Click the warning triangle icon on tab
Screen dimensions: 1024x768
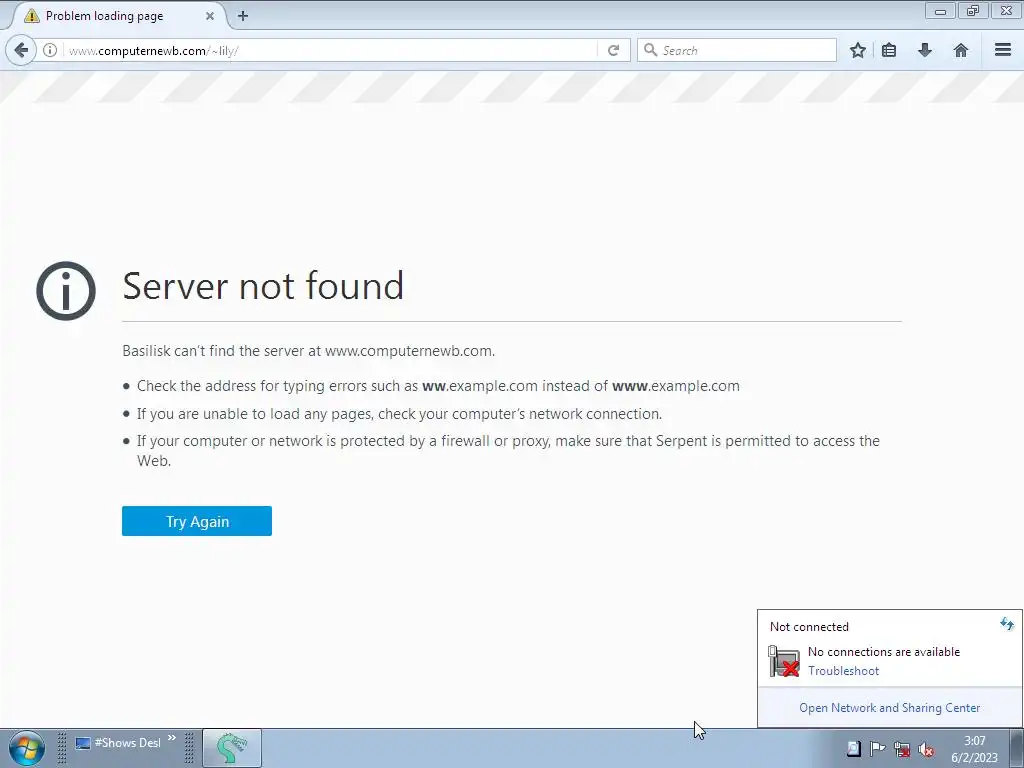[31, 16]
